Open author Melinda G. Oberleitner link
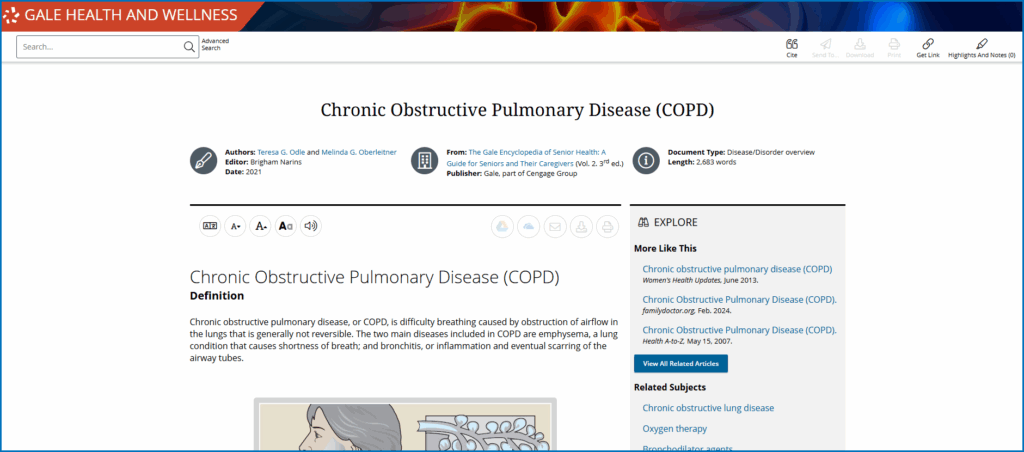Image resolution: width=1024 pixels, height=452 pixels. (x=359, y=152)
